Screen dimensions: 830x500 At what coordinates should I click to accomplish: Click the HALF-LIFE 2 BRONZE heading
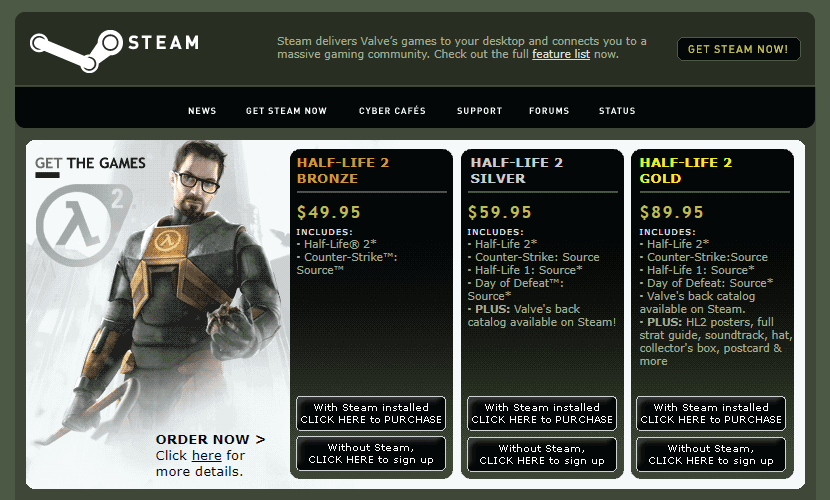point(343,170)
